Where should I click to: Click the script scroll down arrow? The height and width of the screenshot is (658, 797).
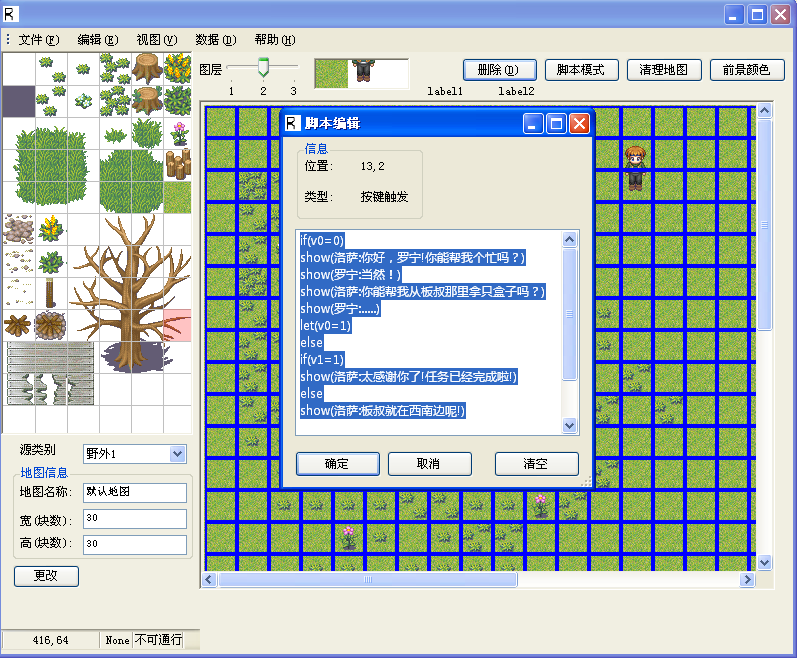tap(569, 425)
